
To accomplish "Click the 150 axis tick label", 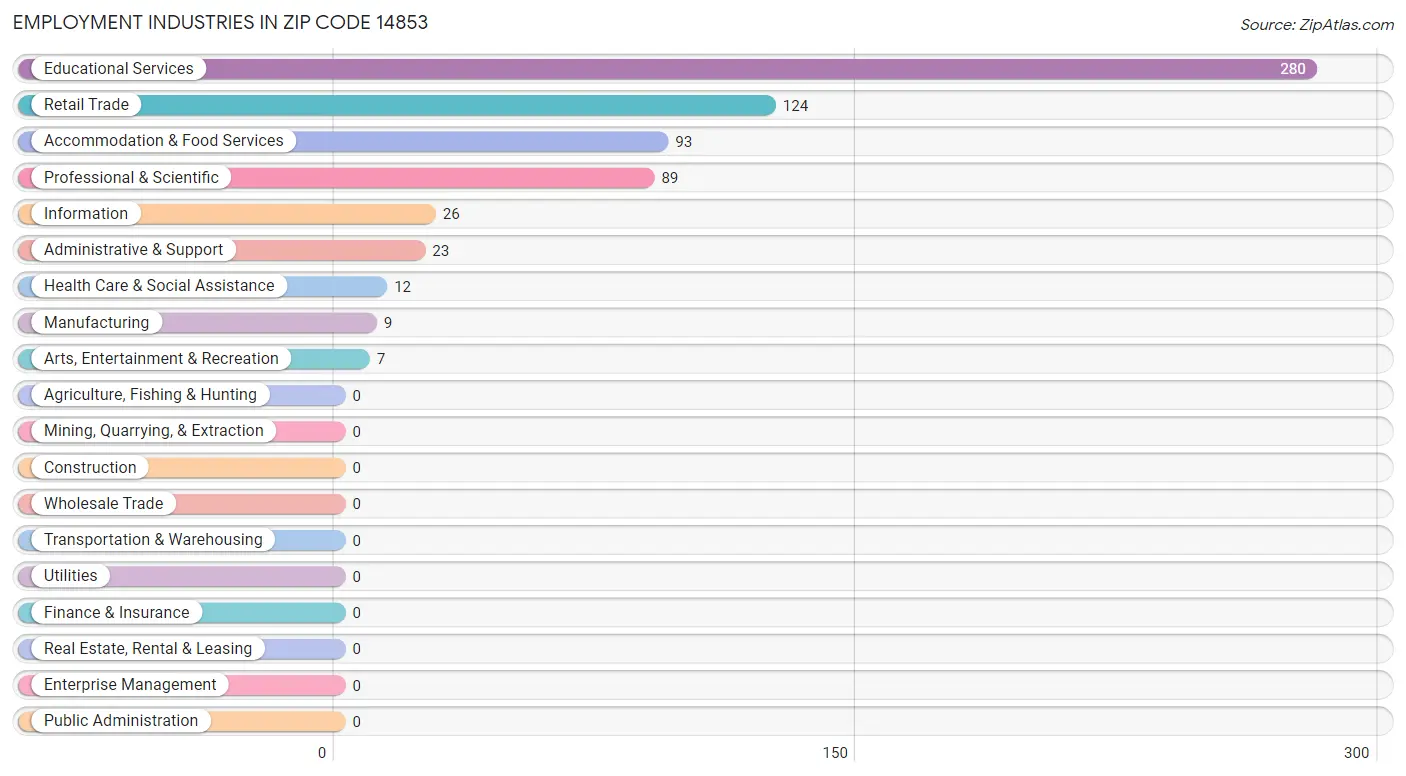I will [836, 753].
